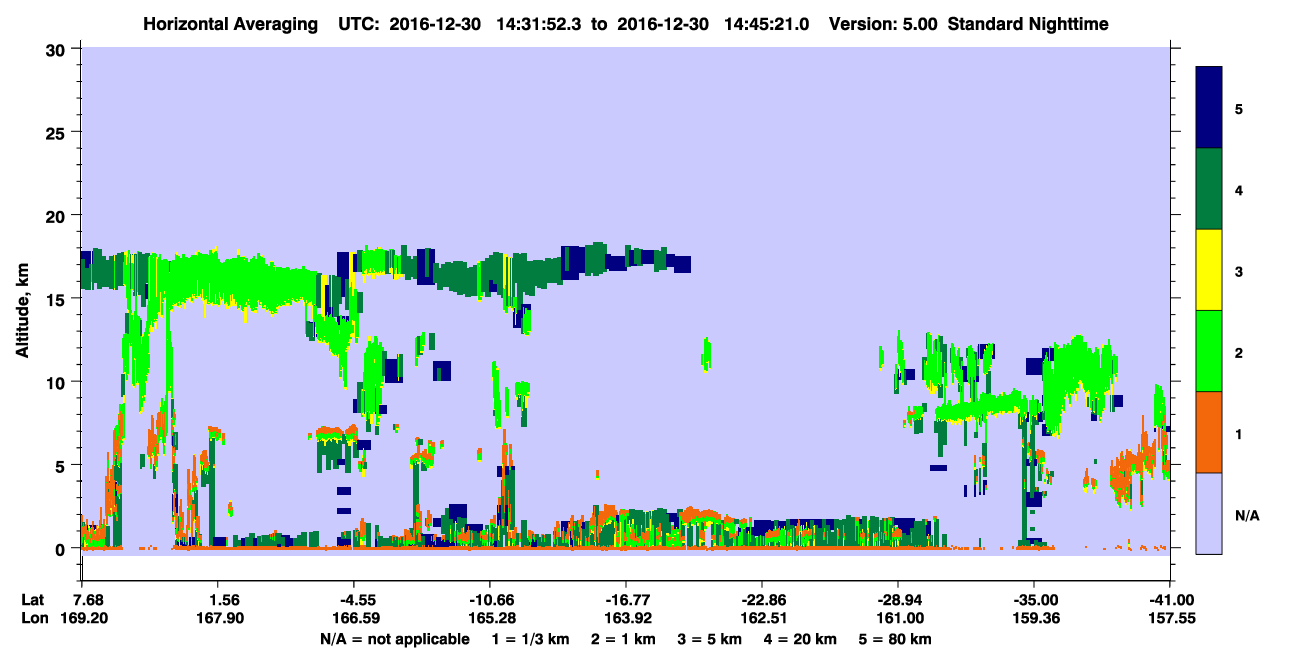Click the dark green colorbar segment for level 4
Viewport: 1300px width, 667px height.
coord(1209,189)
